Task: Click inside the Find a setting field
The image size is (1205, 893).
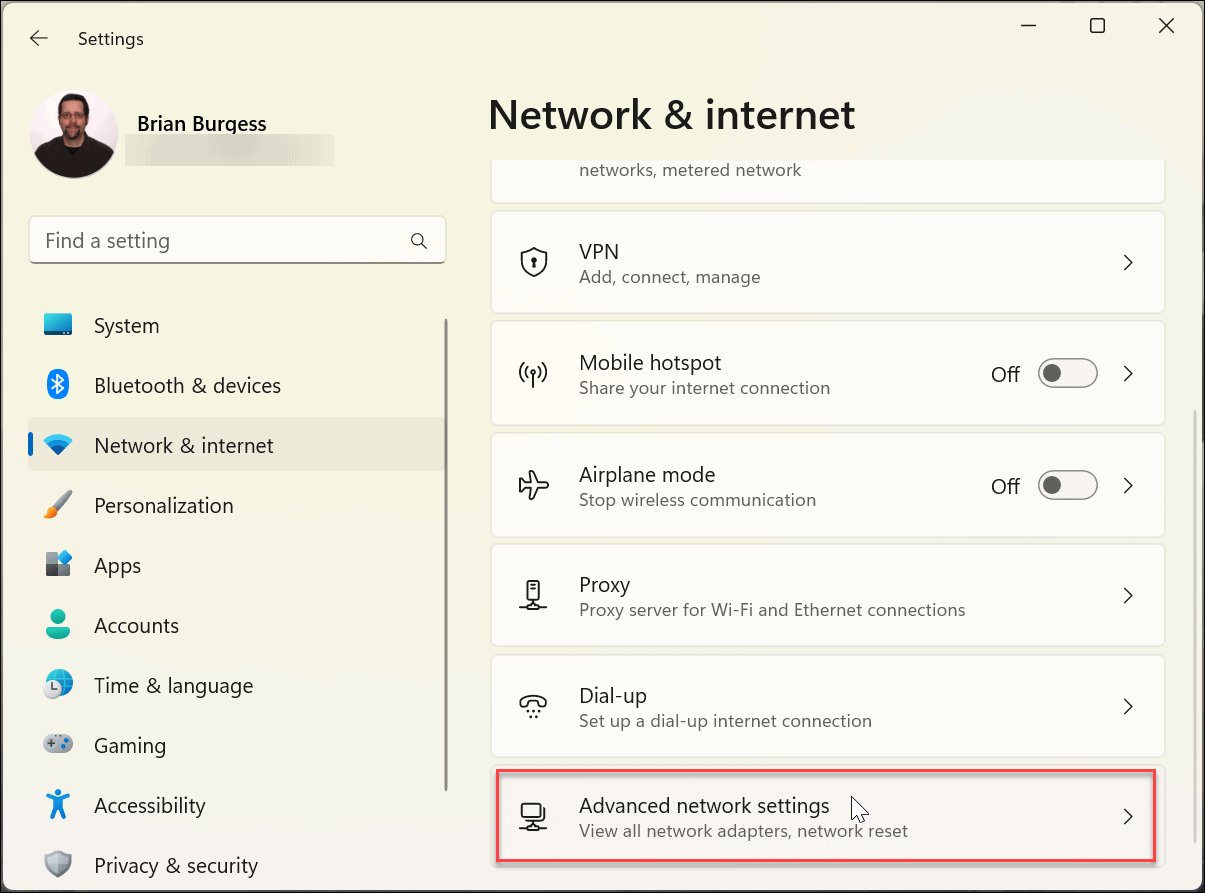Action: click(237, 240)
